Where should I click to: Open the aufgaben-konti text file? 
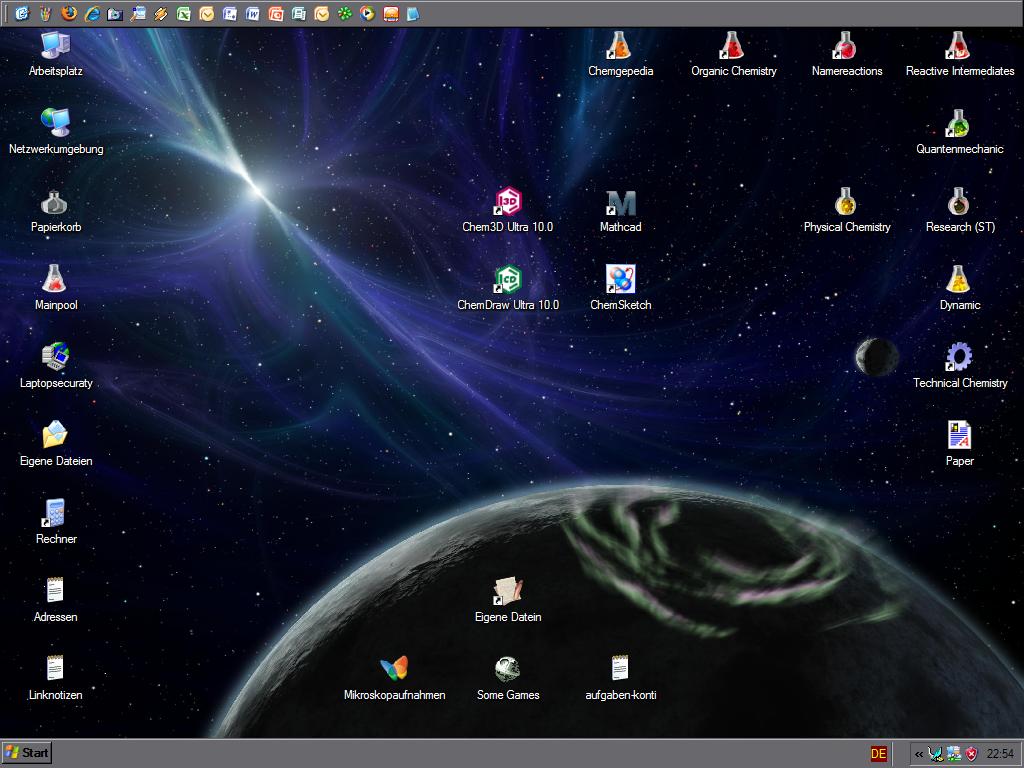click(620, 669)
